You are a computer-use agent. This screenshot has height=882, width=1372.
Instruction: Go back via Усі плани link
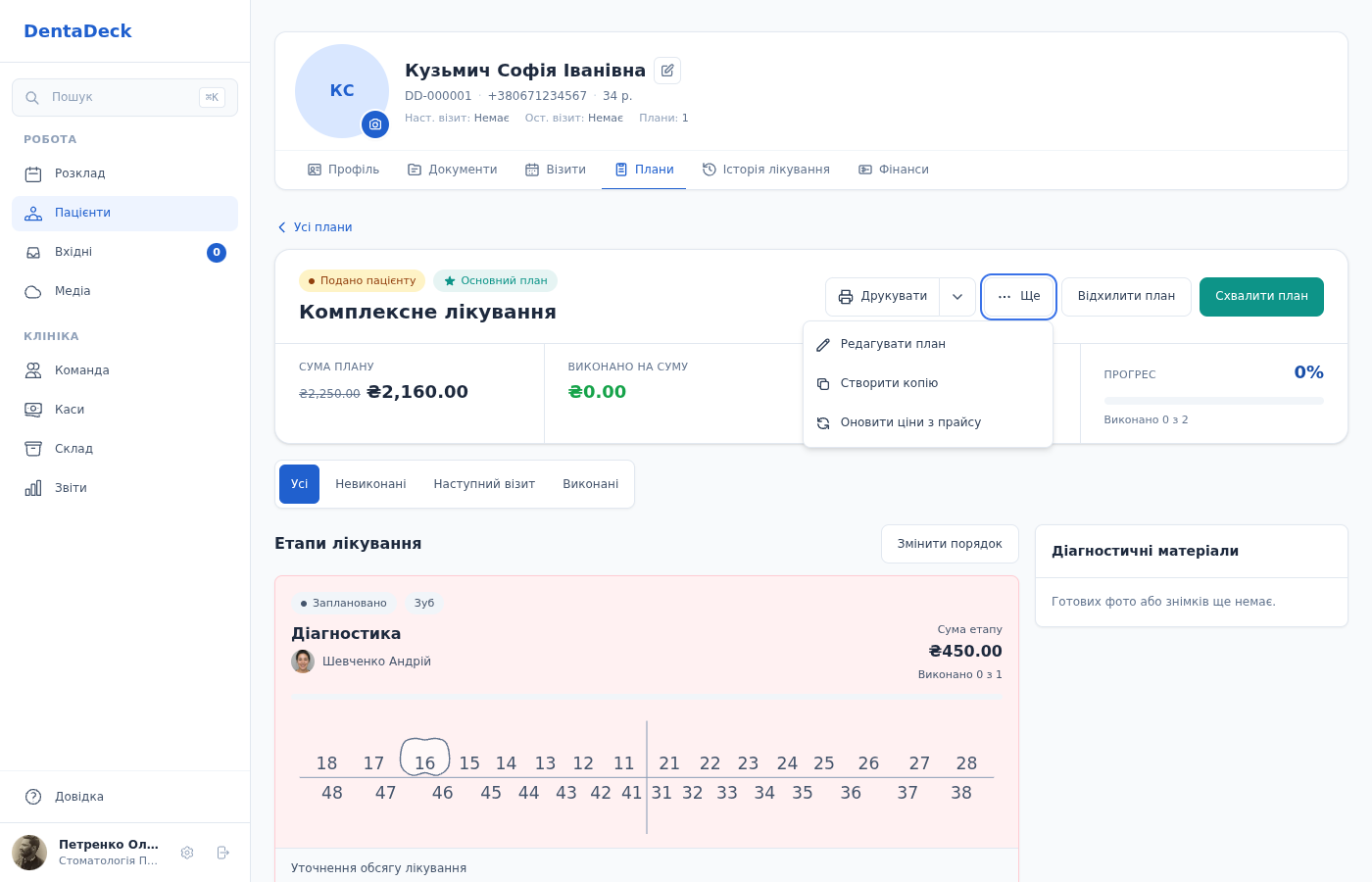click(x=315, y=227)
